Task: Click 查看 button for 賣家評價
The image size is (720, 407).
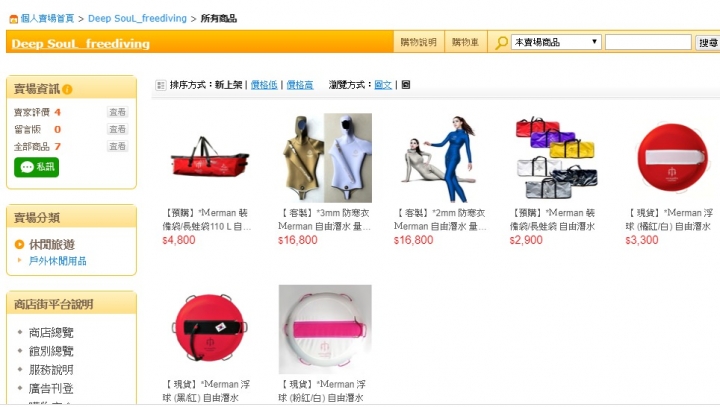Action: [117, 112]
